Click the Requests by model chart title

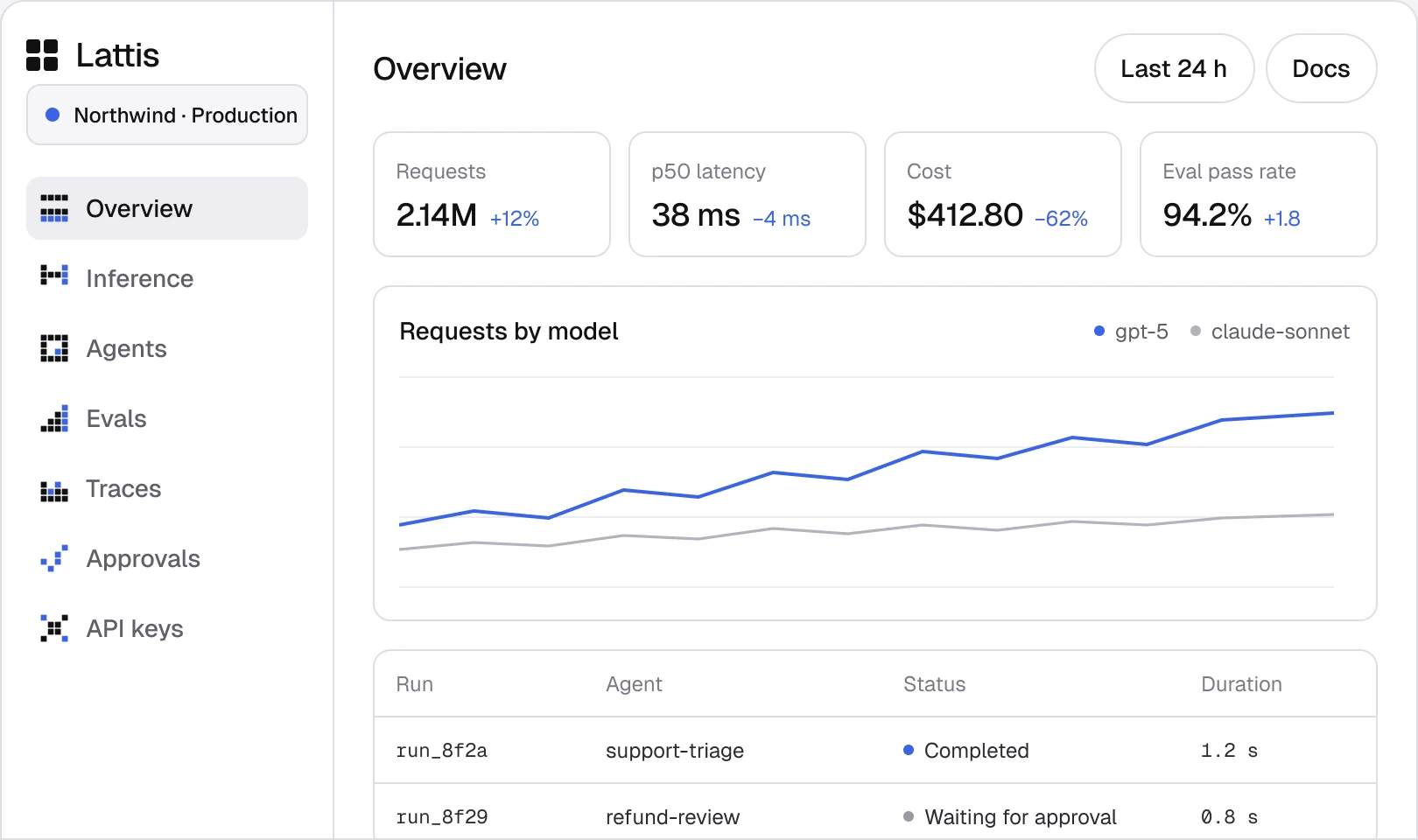point(509,331)
